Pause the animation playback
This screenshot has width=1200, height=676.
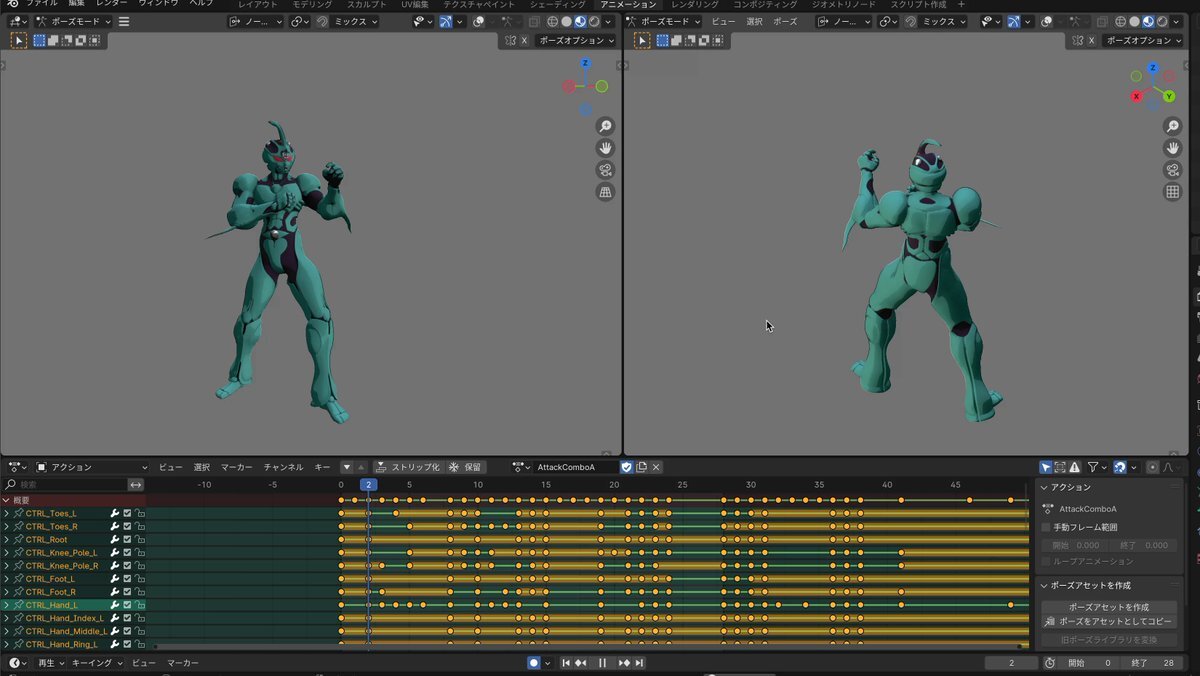tap(602, 663)
